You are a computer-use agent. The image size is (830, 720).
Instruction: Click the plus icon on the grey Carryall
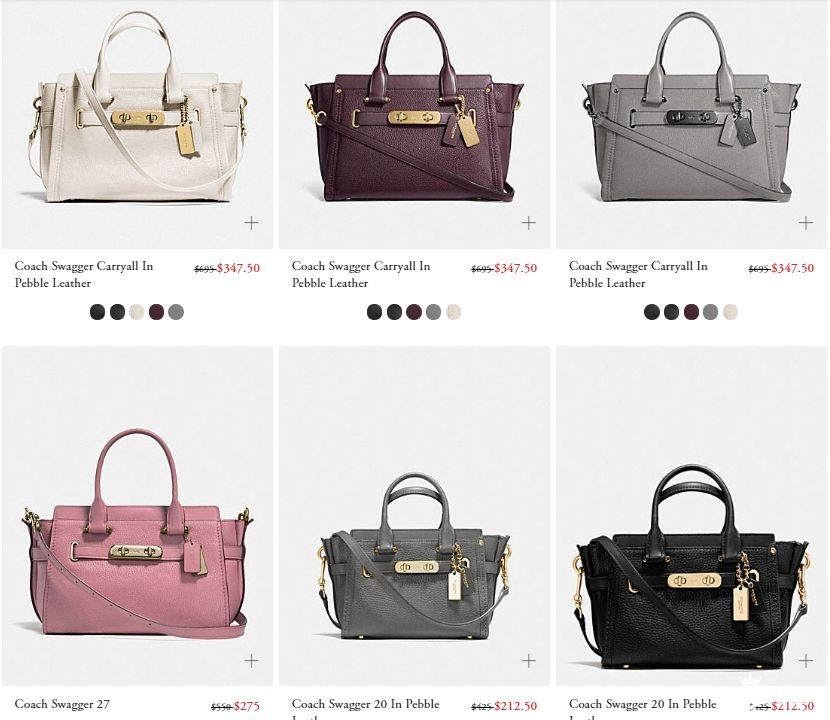point(806,223)
